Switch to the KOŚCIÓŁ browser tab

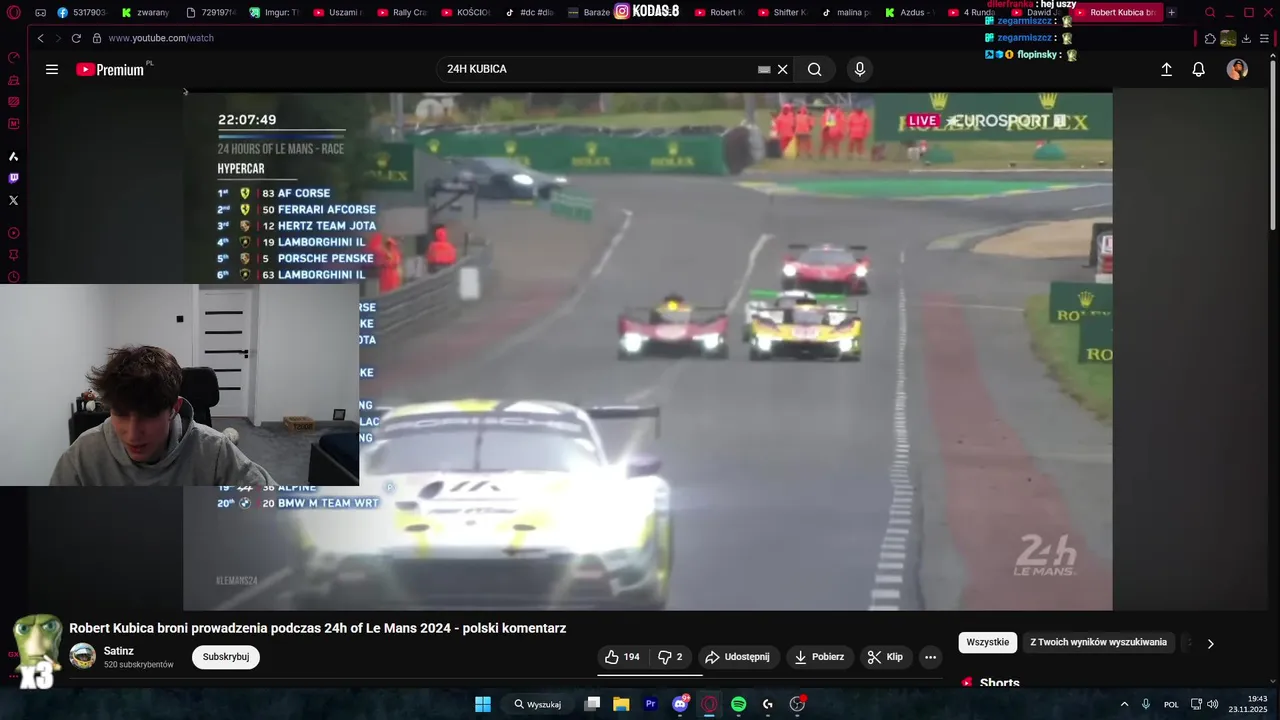(x=466, y=13)
